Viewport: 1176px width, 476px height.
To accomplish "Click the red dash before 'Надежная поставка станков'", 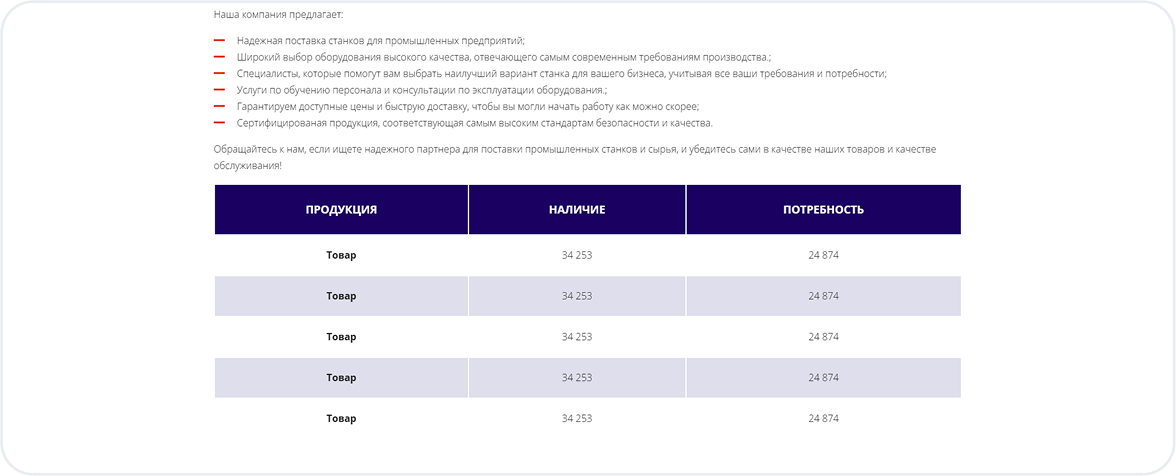I will (x=219, y=40).
